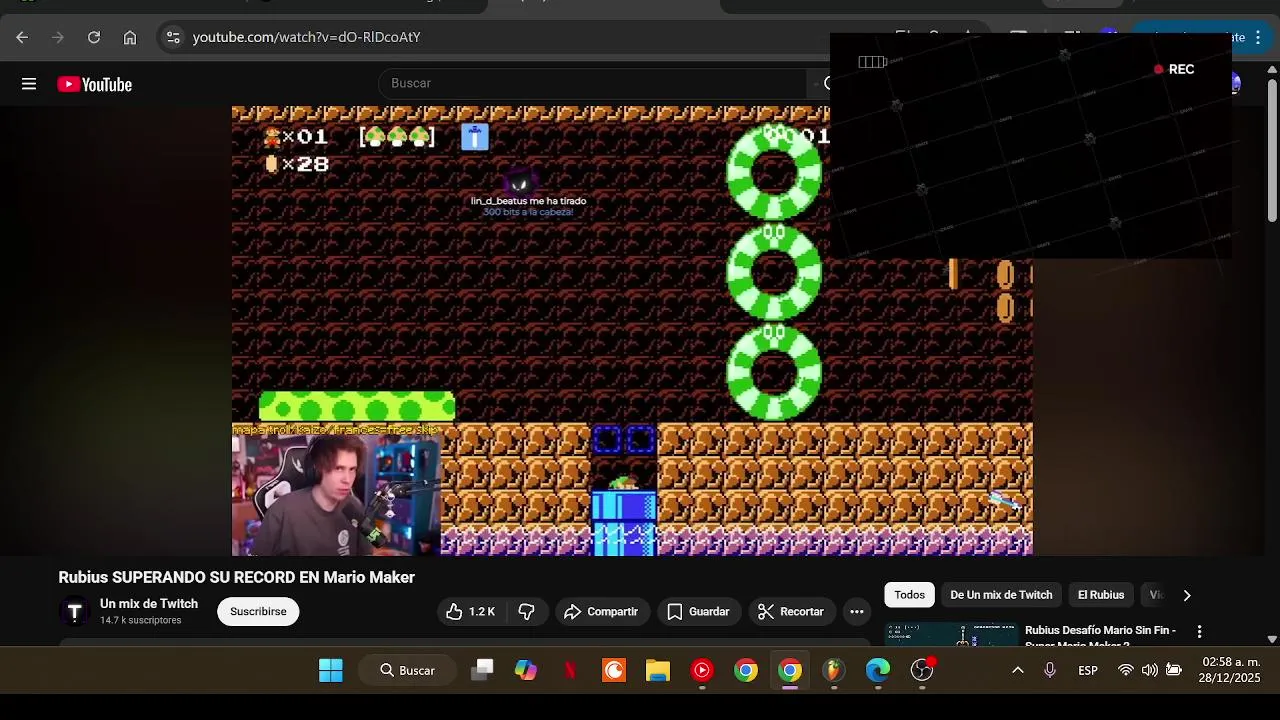Open OBS Studio from the taskbar
Screen dimensions: 1280x720
922,670
